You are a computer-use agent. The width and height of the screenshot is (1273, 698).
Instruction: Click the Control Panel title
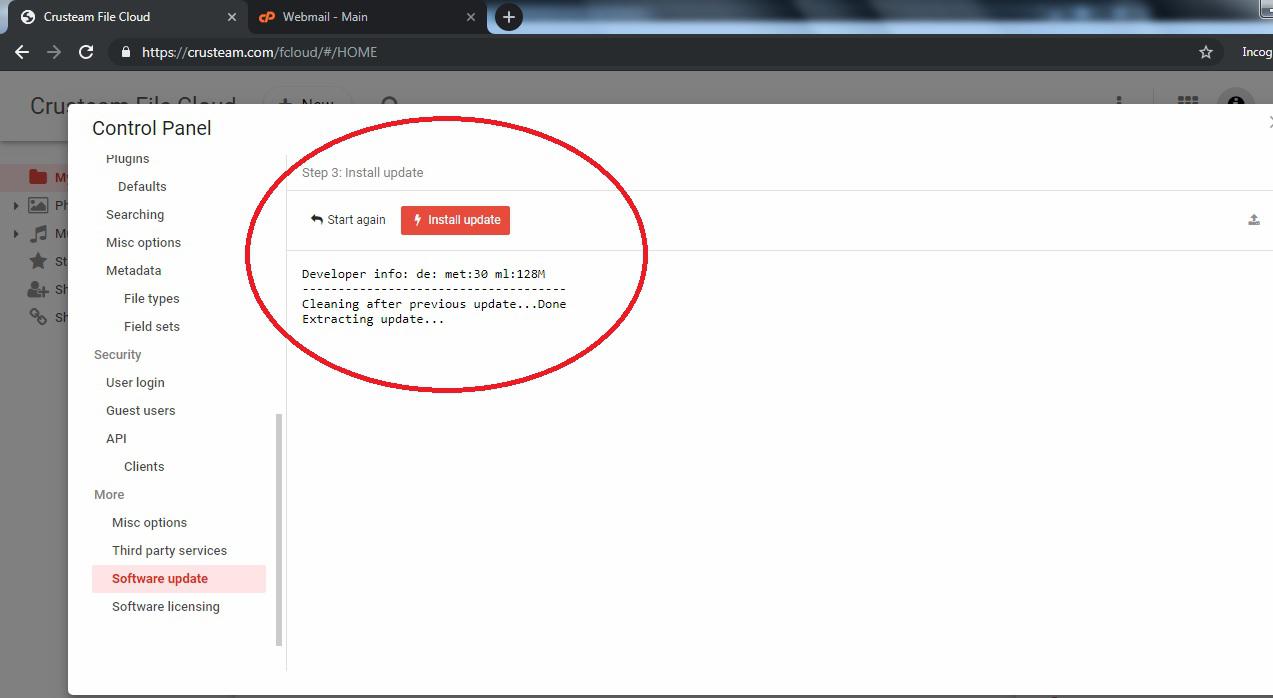(152, 128)
